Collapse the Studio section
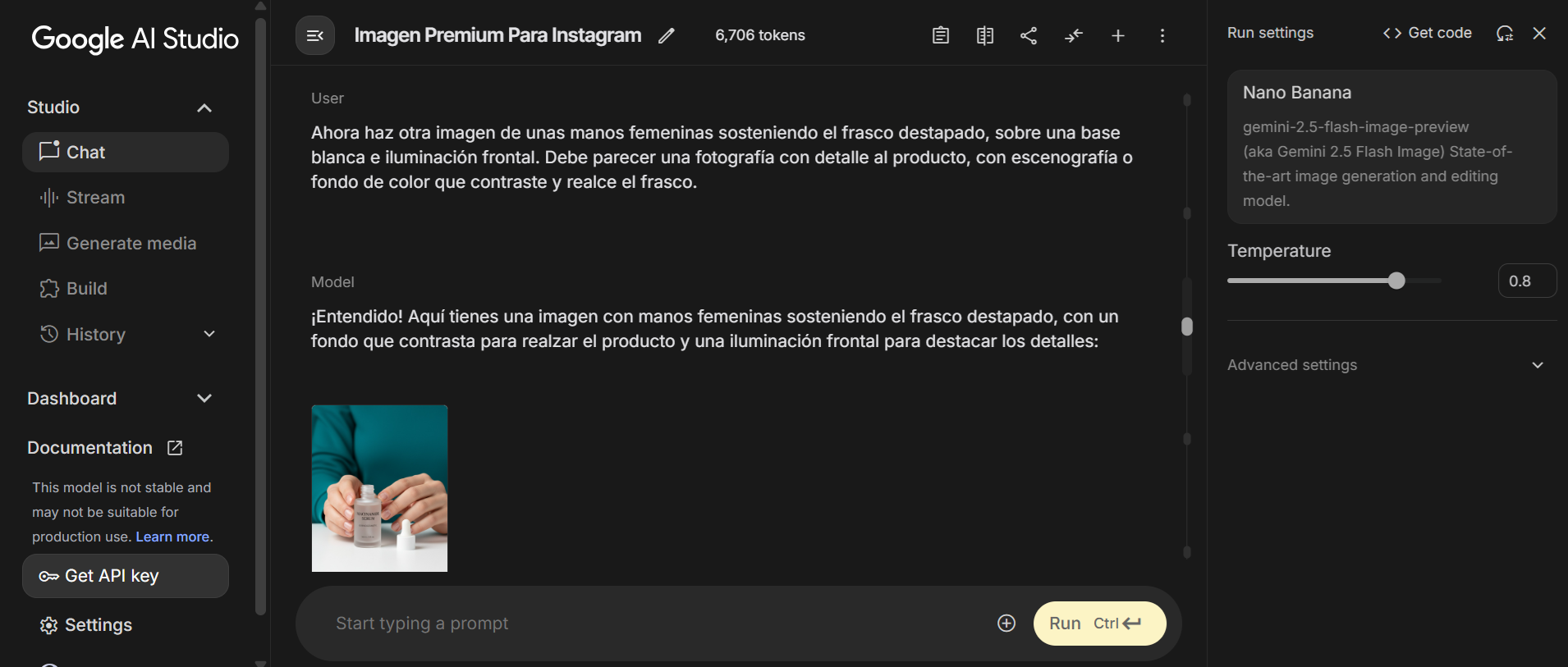 (x=204, y=107)
